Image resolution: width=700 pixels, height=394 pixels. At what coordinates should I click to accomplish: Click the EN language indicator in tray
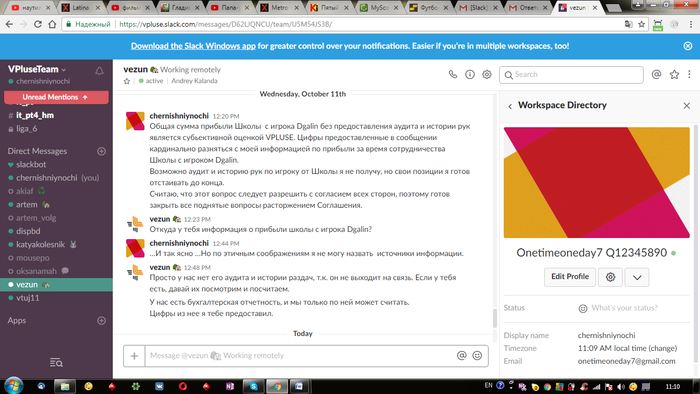pos(488,385)
